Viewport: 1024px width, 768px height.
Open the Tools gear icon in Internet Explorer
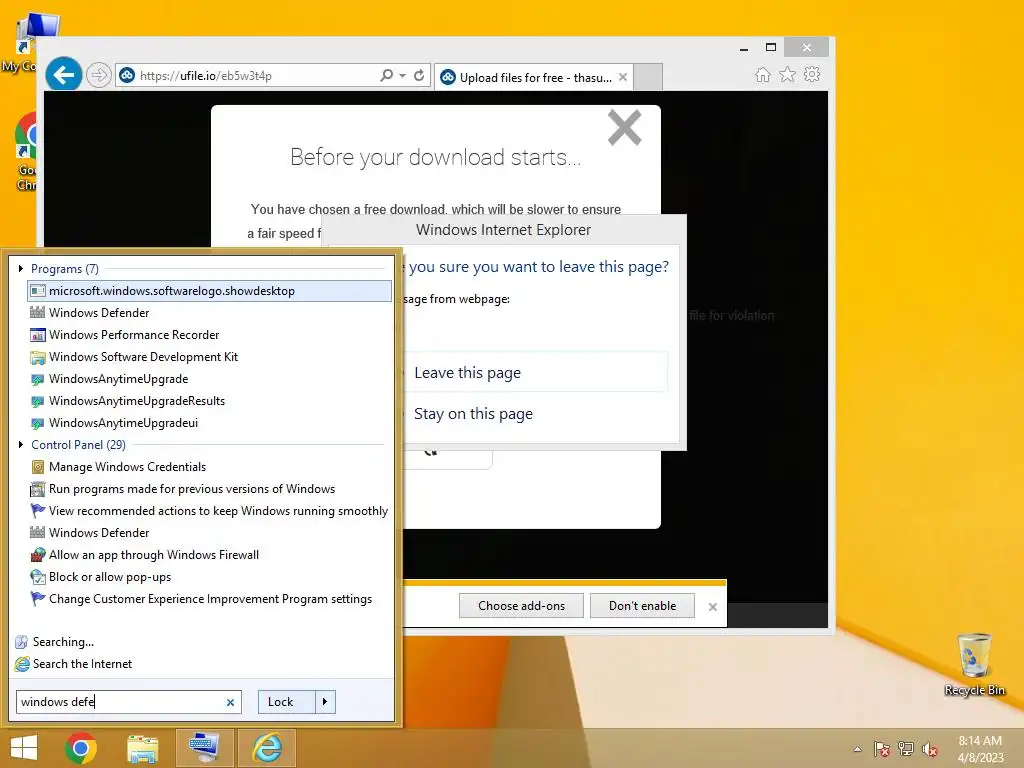812,74
